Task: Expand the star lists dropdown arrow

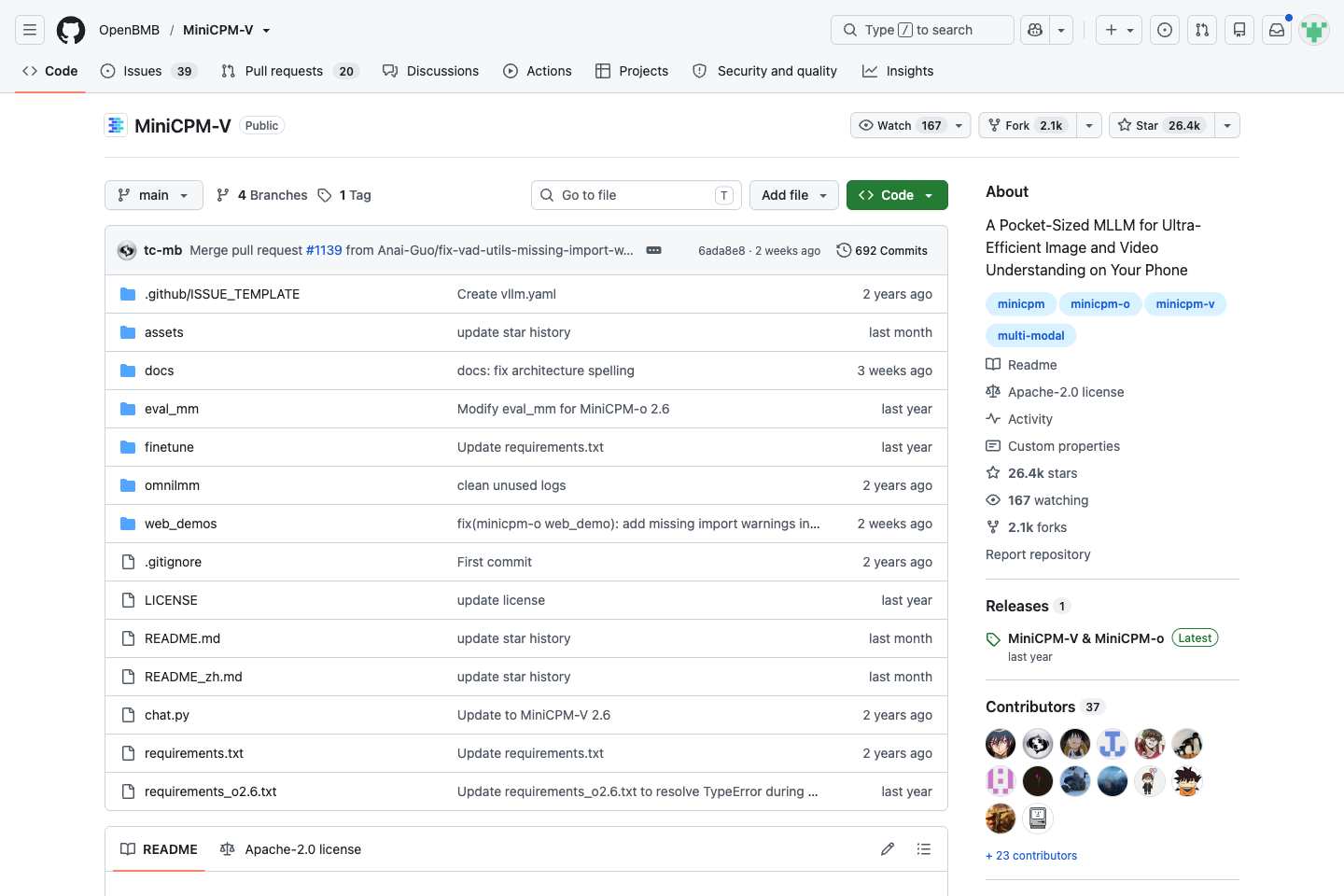Action: [1227, 125]
